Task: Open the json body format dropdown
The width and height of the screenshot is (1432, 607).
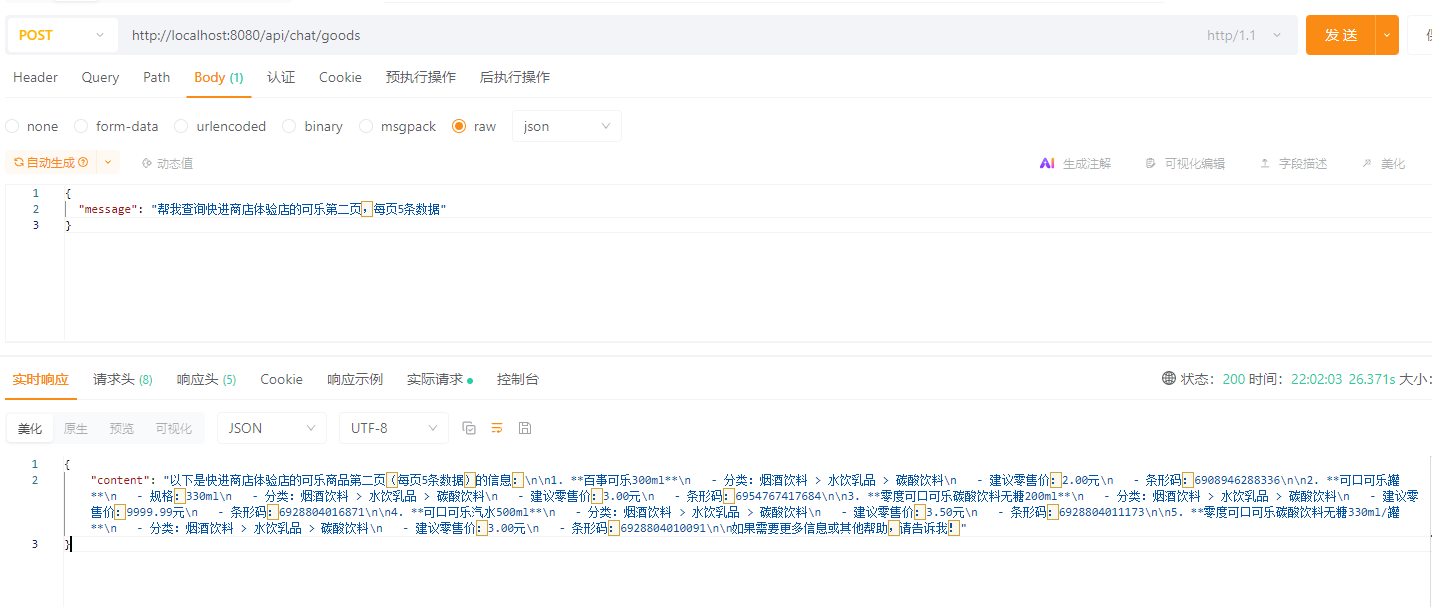Action: tap(566, 125)
